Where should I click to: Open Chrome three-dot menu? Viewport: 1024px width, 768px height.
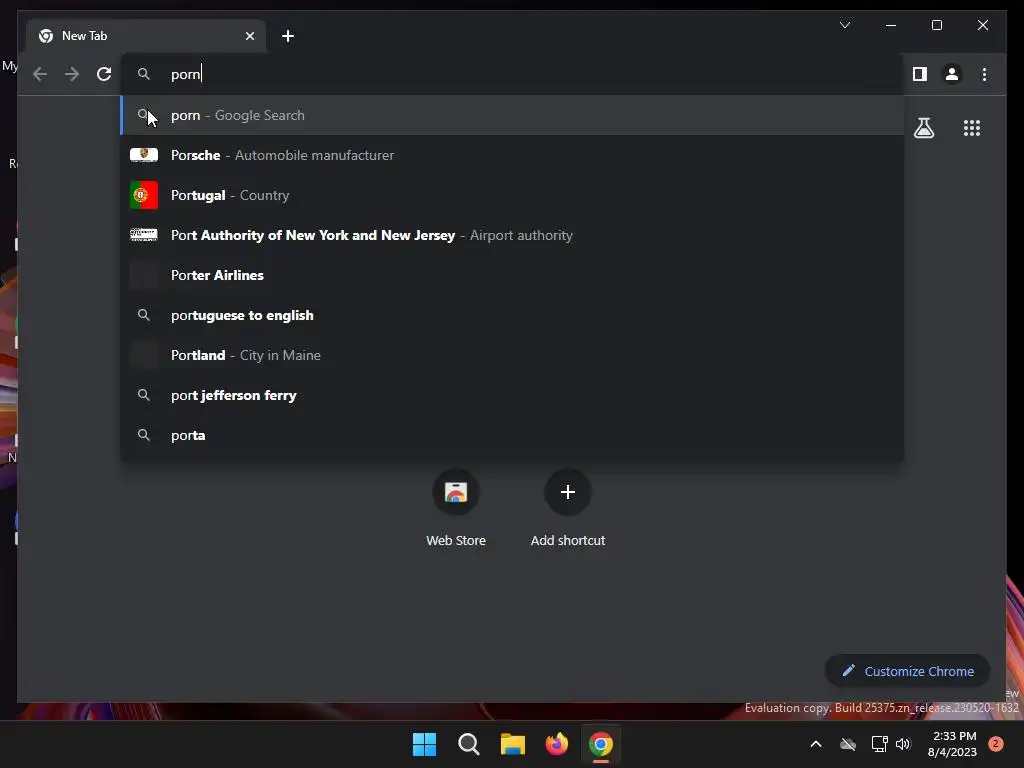pyautogui.click(x=984, y=74)
